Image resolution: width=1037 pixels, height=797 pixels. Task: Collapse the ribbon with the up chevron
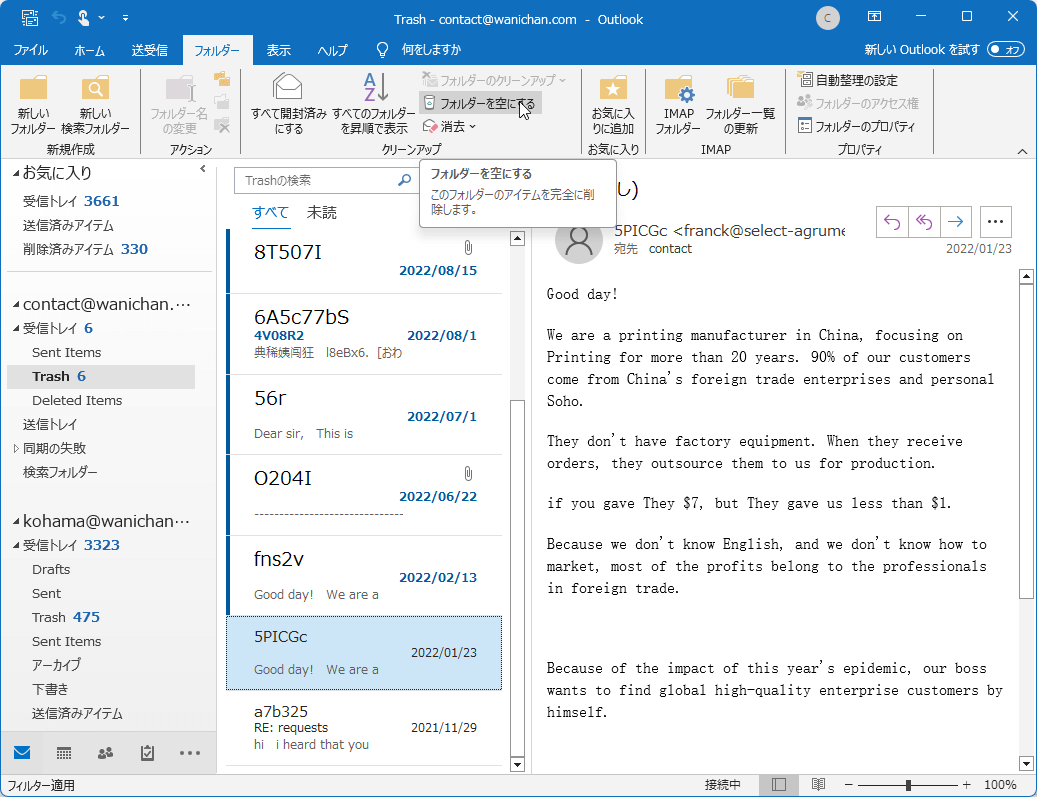[1022, 151]
